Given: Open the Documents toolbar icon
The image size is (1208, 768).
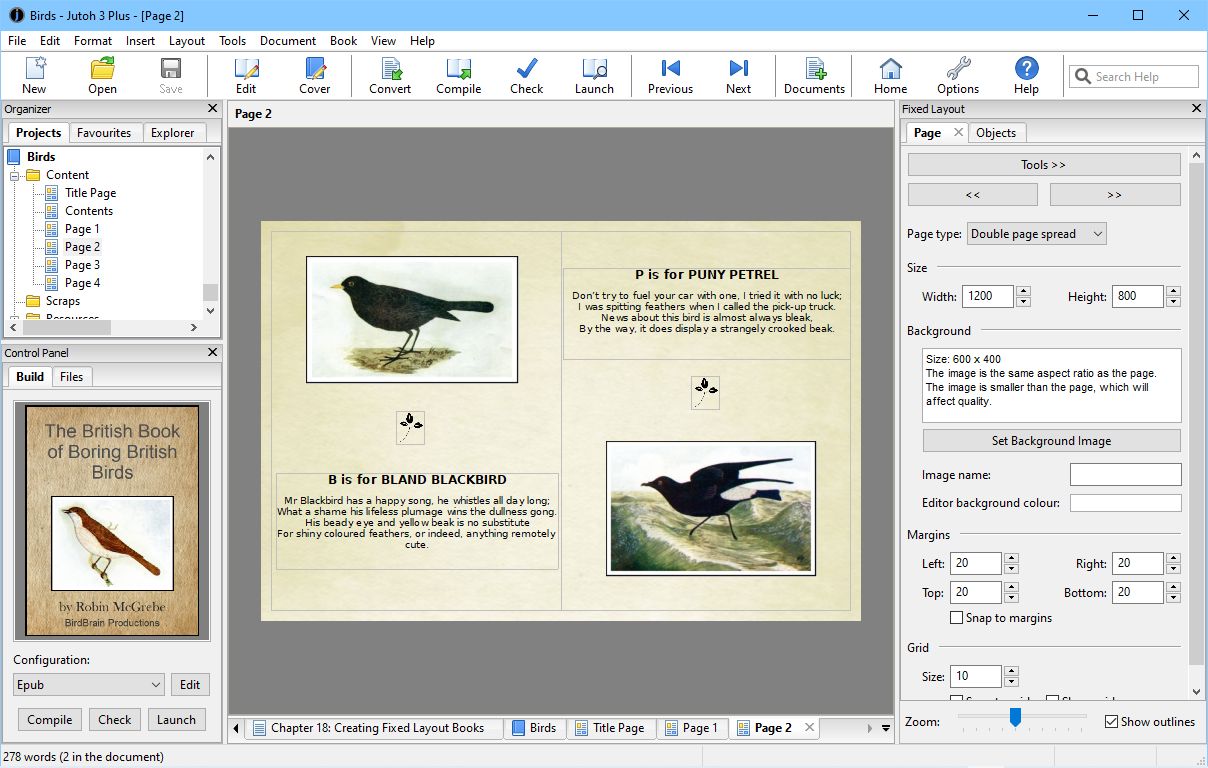Looking at the screenshot, I should [814, 76].
